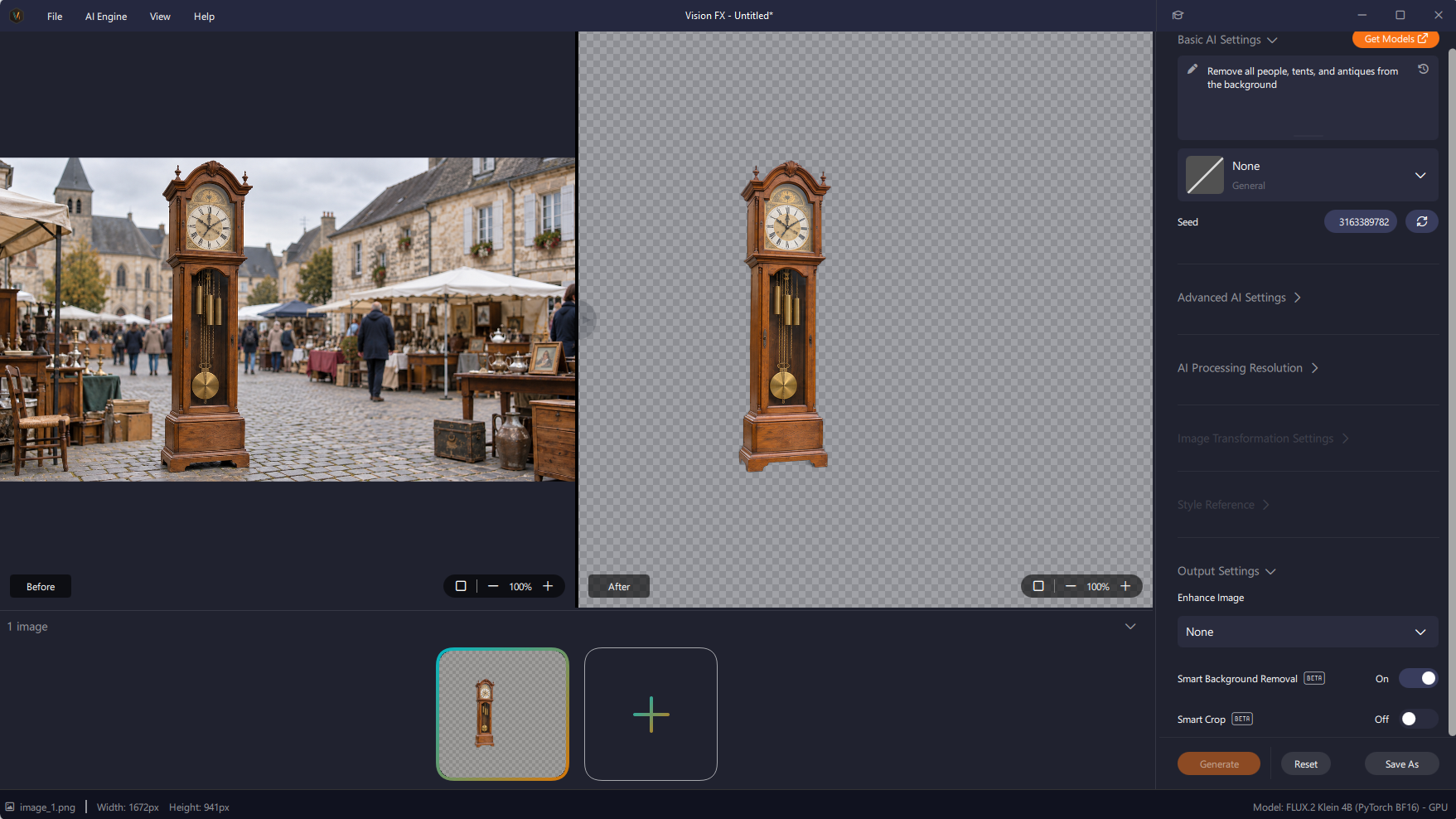Collapse the image strip with chevron
This screenshot has width=1456, height=819.
[x=1130, y=626]
